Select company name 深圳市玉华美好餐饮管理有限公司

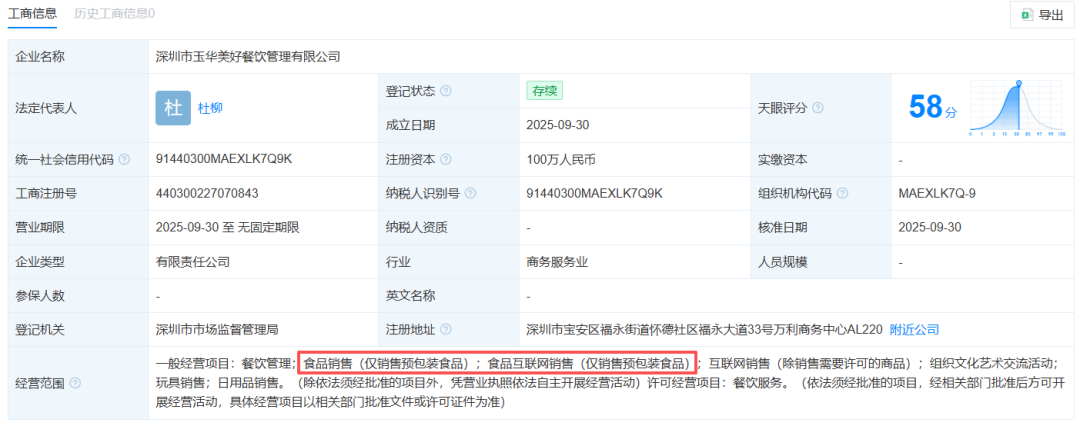click(x=248, y=57)
